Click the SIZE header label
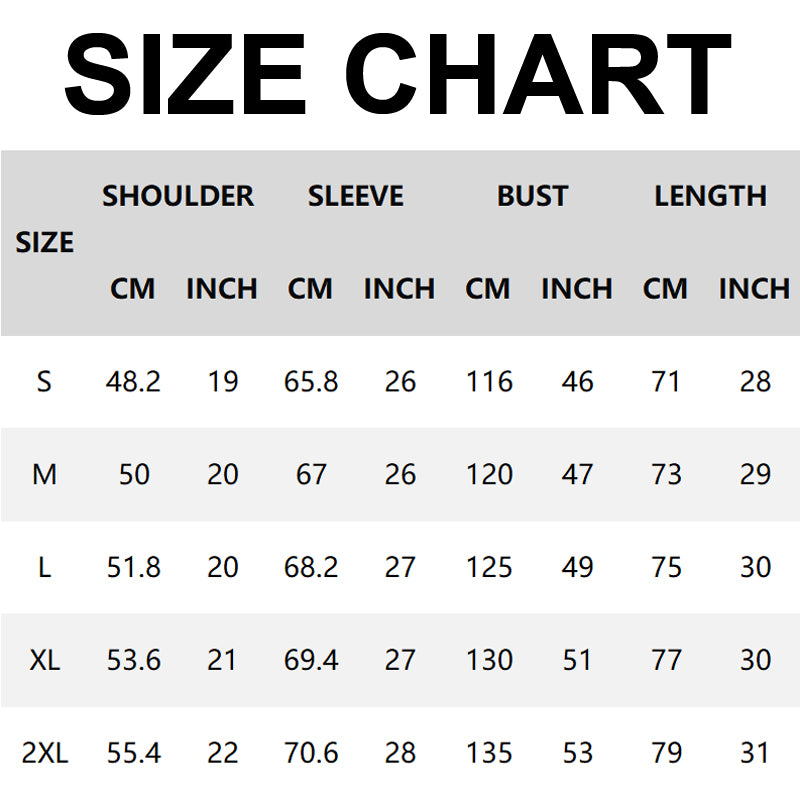Viewport: 800px width, 800px height. point(45,242)
